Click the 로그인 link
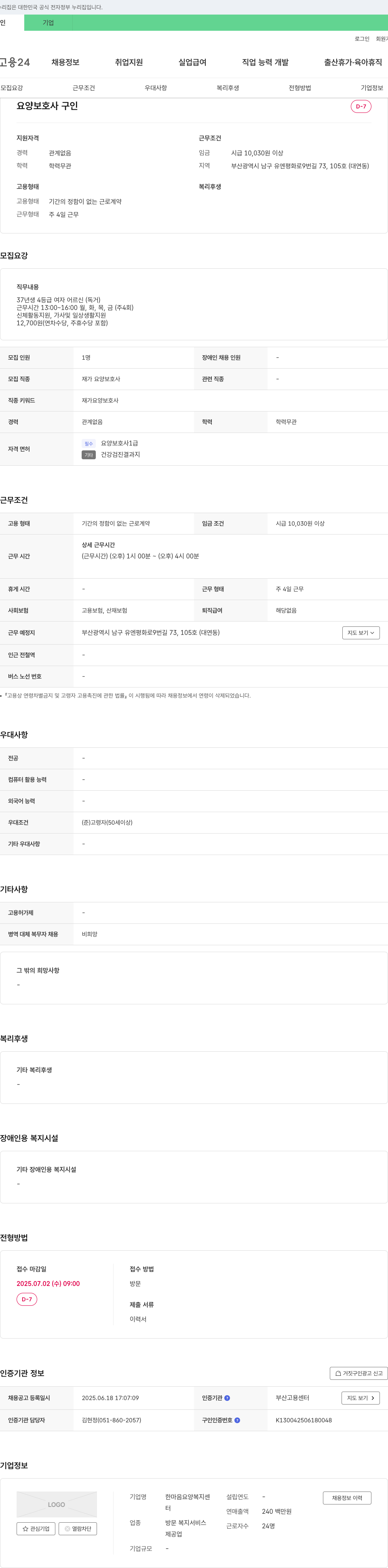The image size is (388, 1568). (362, 39)
